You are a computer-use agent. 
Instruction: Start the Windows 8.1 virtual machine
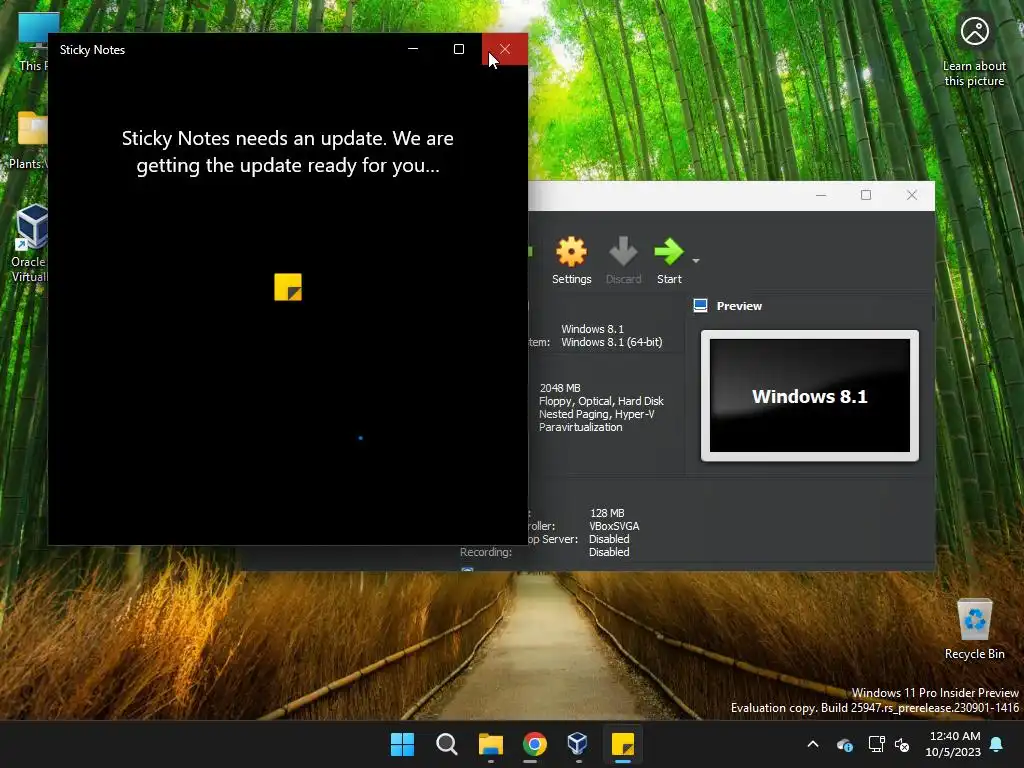[669, 261]
